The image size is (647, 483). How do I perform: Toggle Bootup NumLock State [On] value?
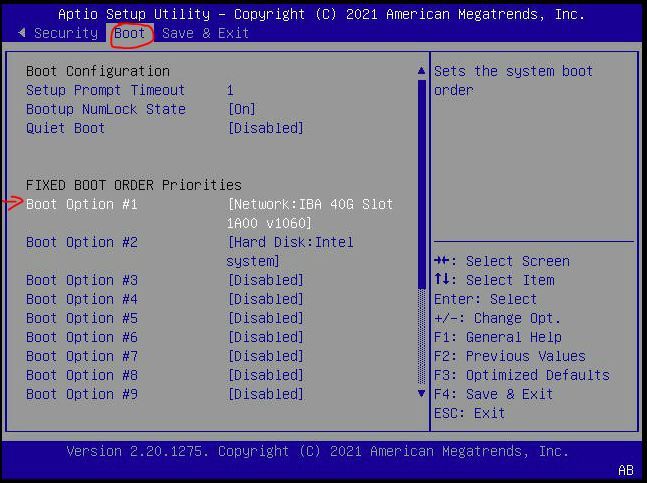click(241, 109)
